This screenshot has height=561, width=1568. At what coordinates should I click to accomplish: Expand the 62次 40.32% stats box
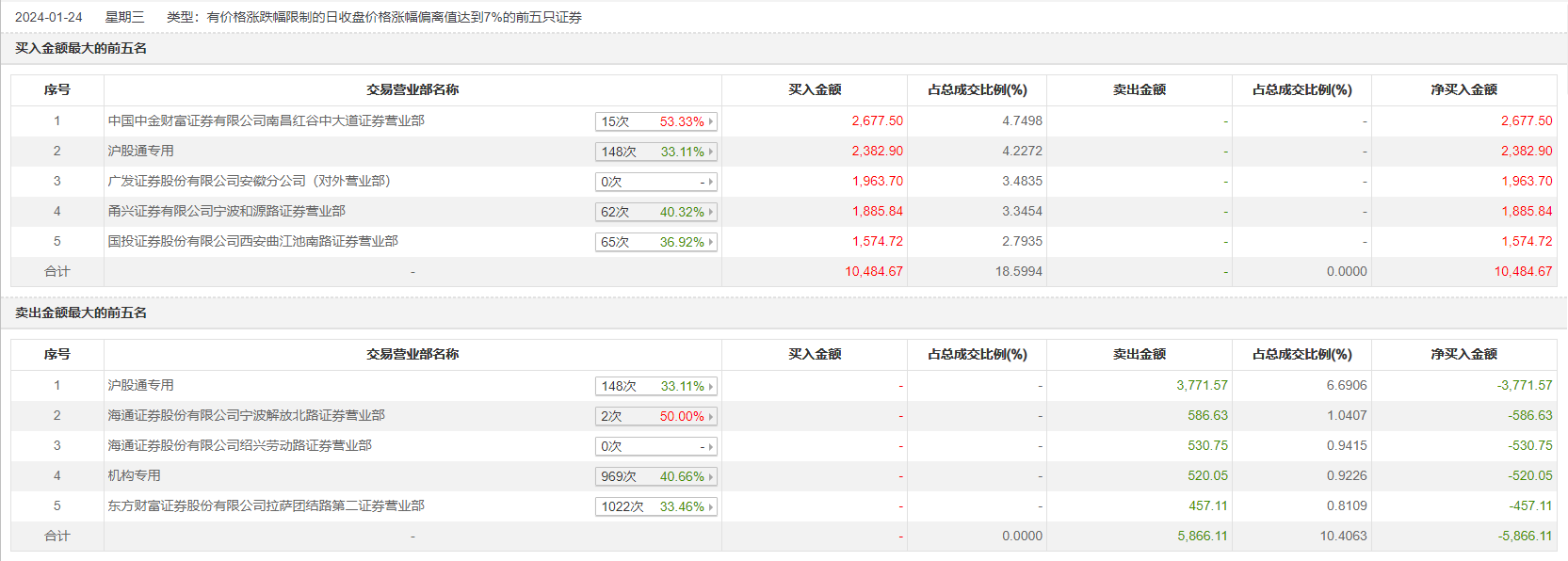click(x=655, y=212)
